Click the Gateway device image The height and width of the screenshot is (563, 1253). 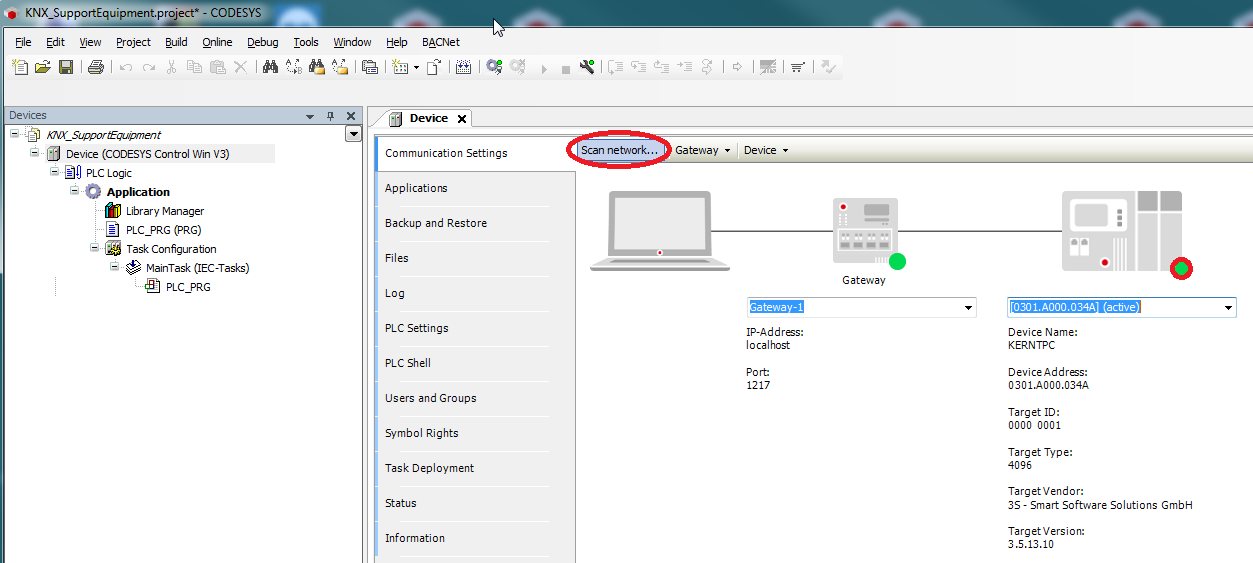pyautogui.click(x=863, y=229)
